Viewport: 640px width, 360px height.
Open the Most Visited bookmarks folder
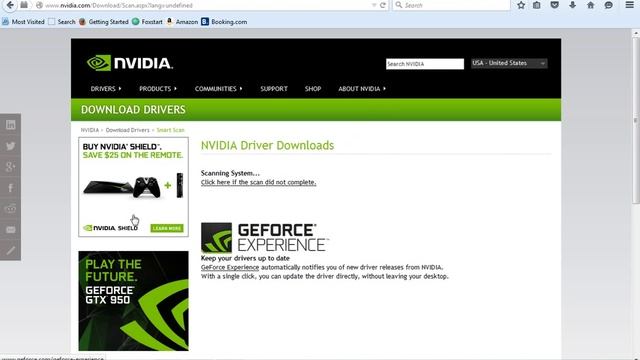23,22
